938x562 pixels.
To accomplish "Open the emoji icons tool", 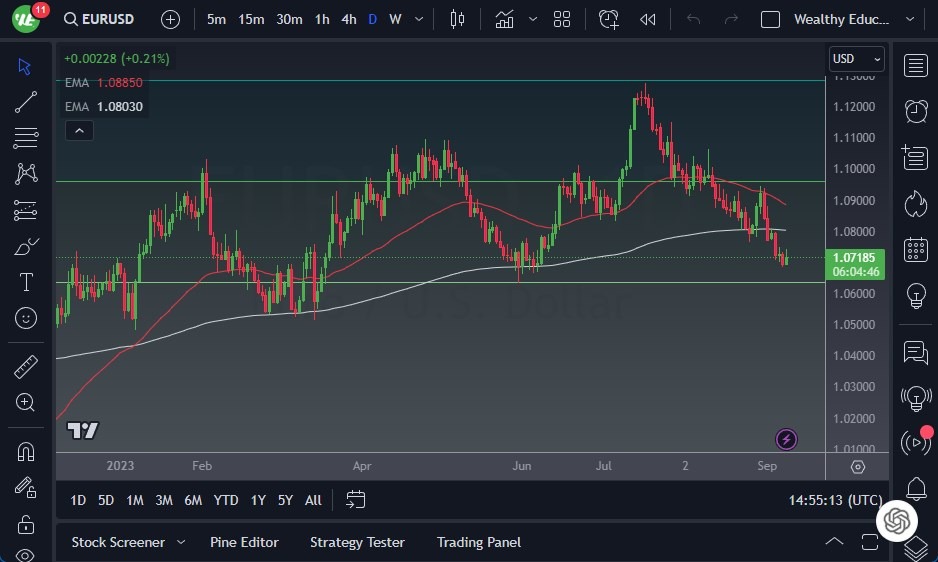I will click(26, 318).
